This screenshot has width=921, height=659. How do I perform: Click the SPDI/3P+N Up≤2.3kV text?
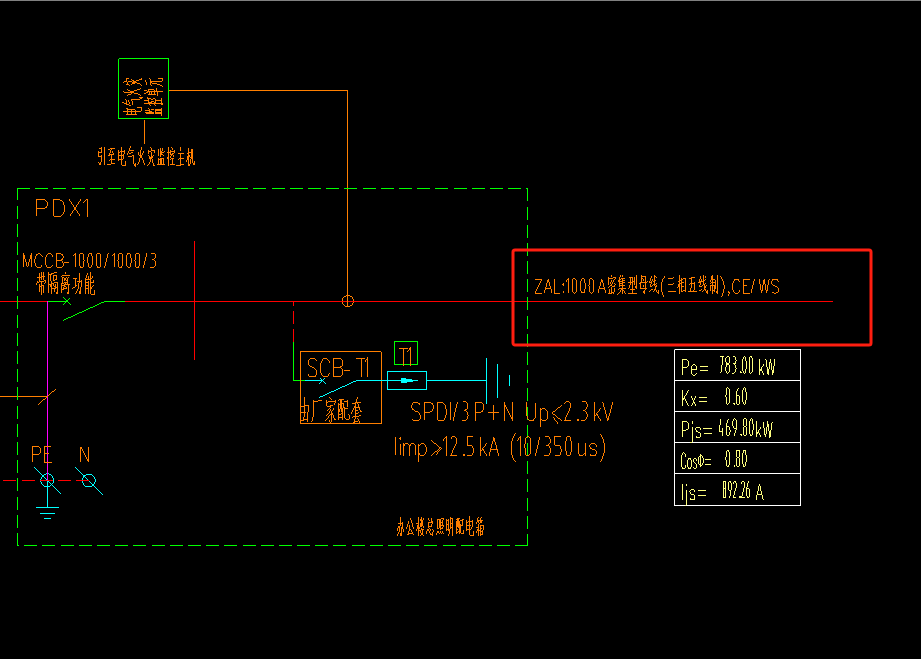click(x=512, y=412)
